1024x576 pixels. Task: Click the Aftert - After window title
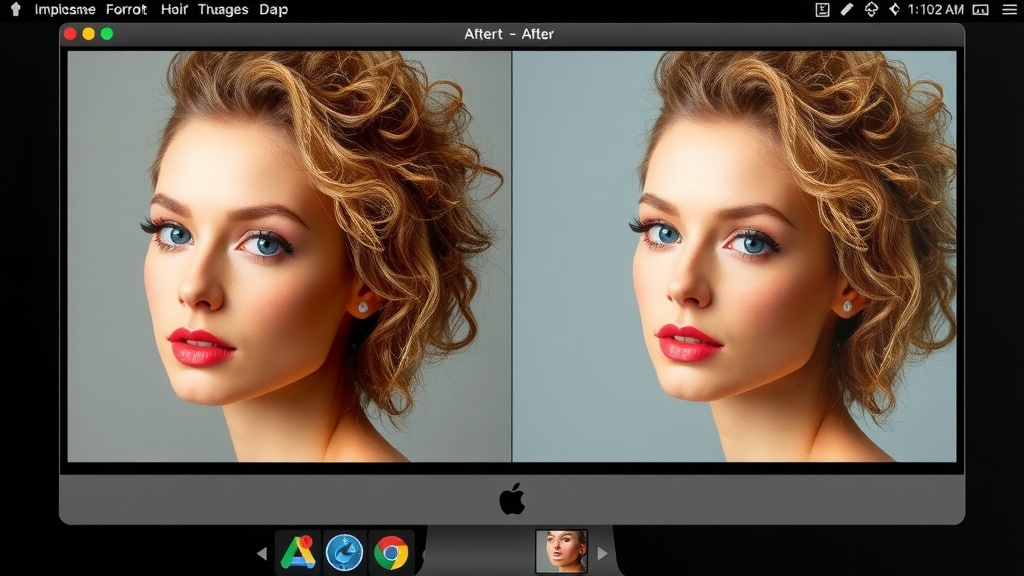[511, 33]
